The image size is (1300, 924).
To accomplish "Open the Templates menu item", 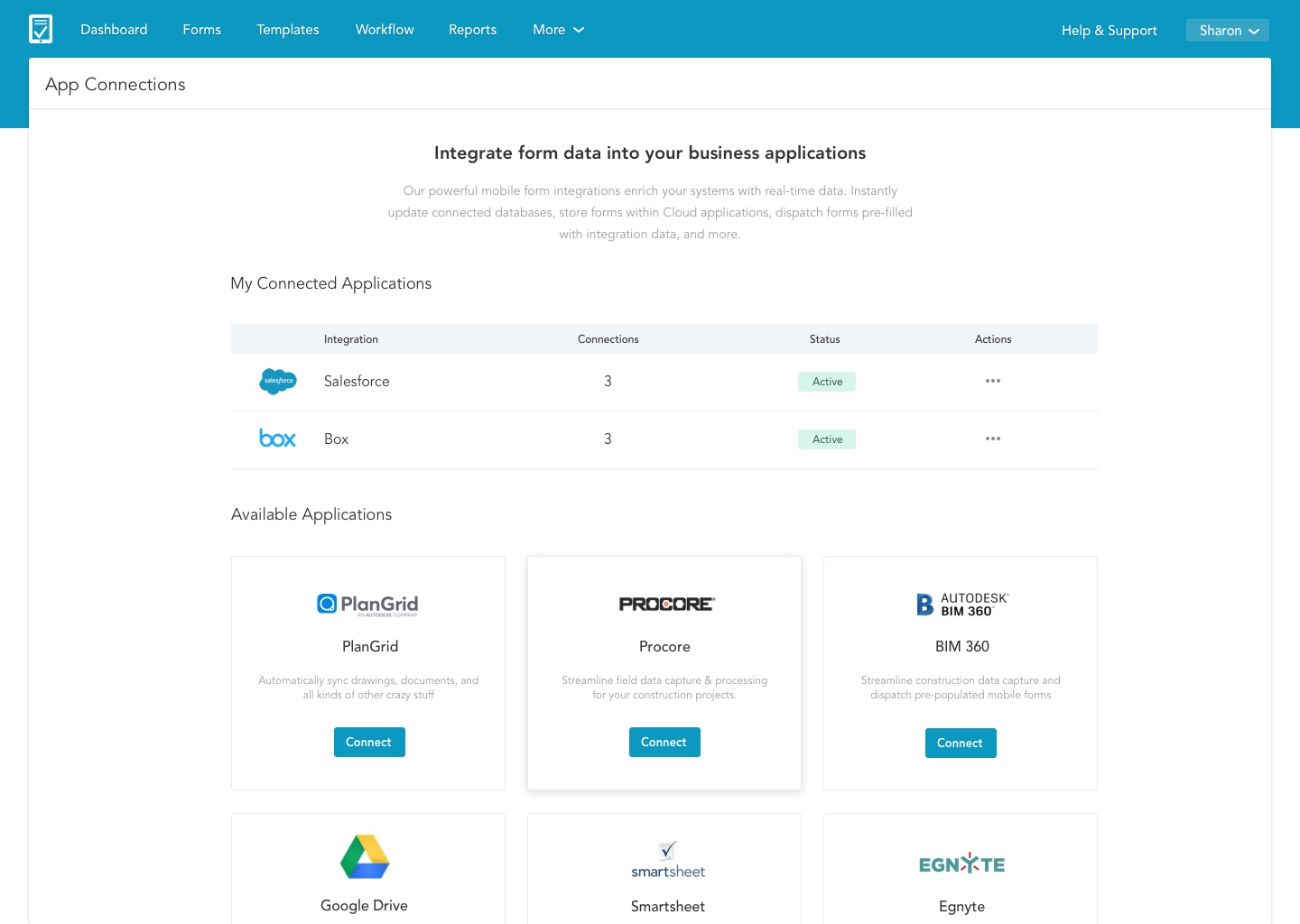I will tap(287, 30).
